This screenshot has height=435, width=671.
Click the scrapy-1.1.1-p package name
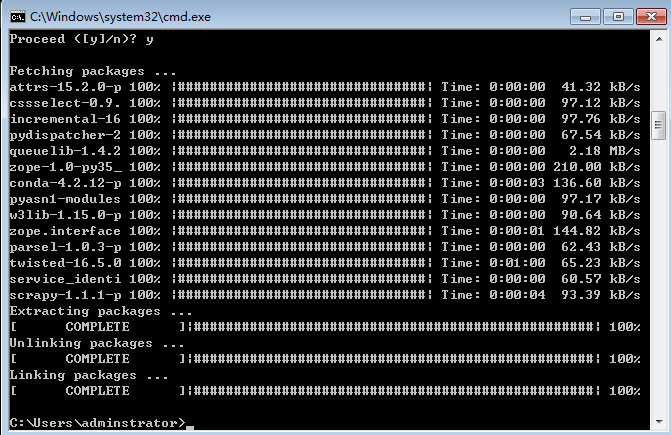65,295
